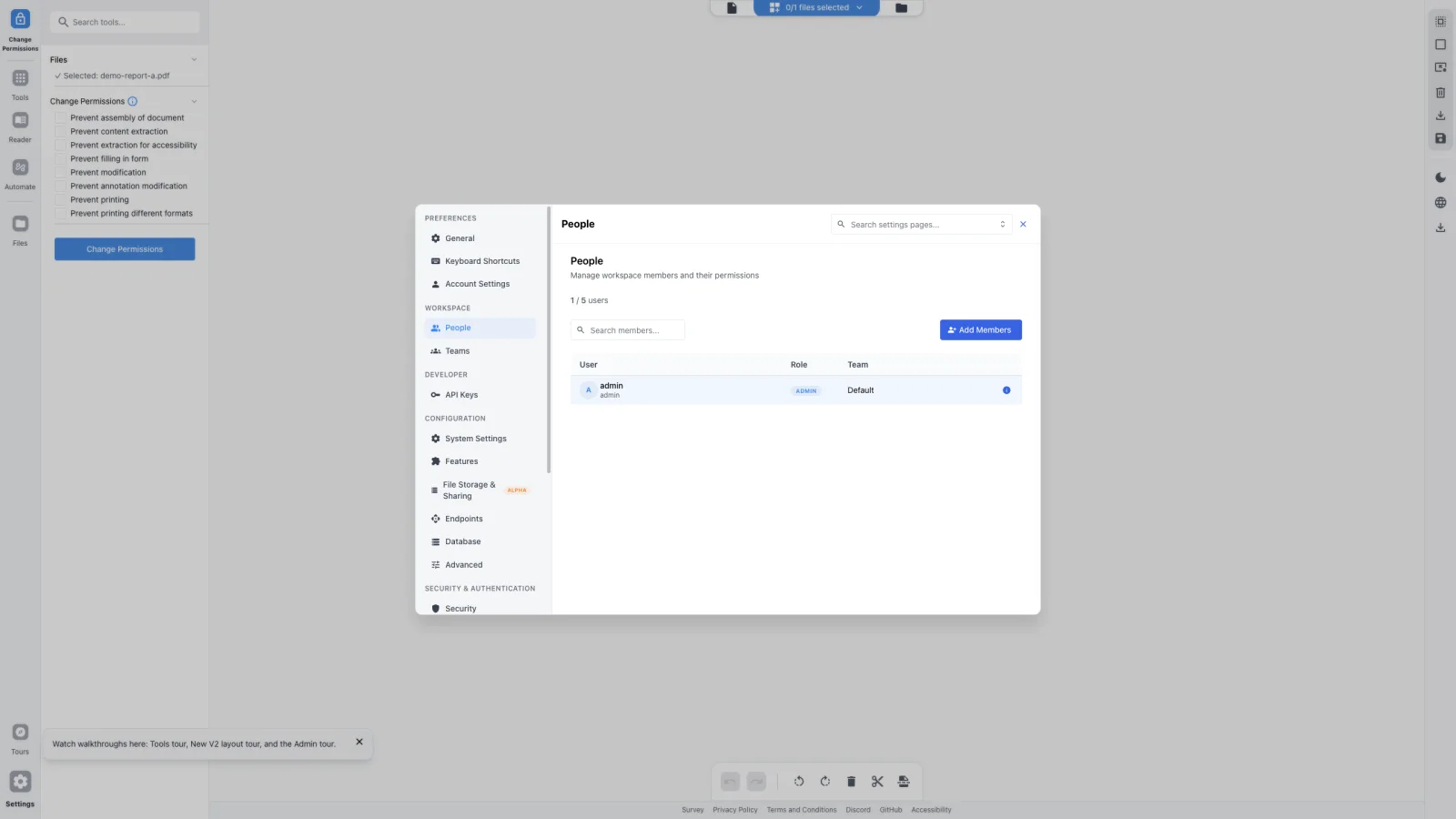
Task: Delete selected pages via right rail trash
Action: (1441, 92)
